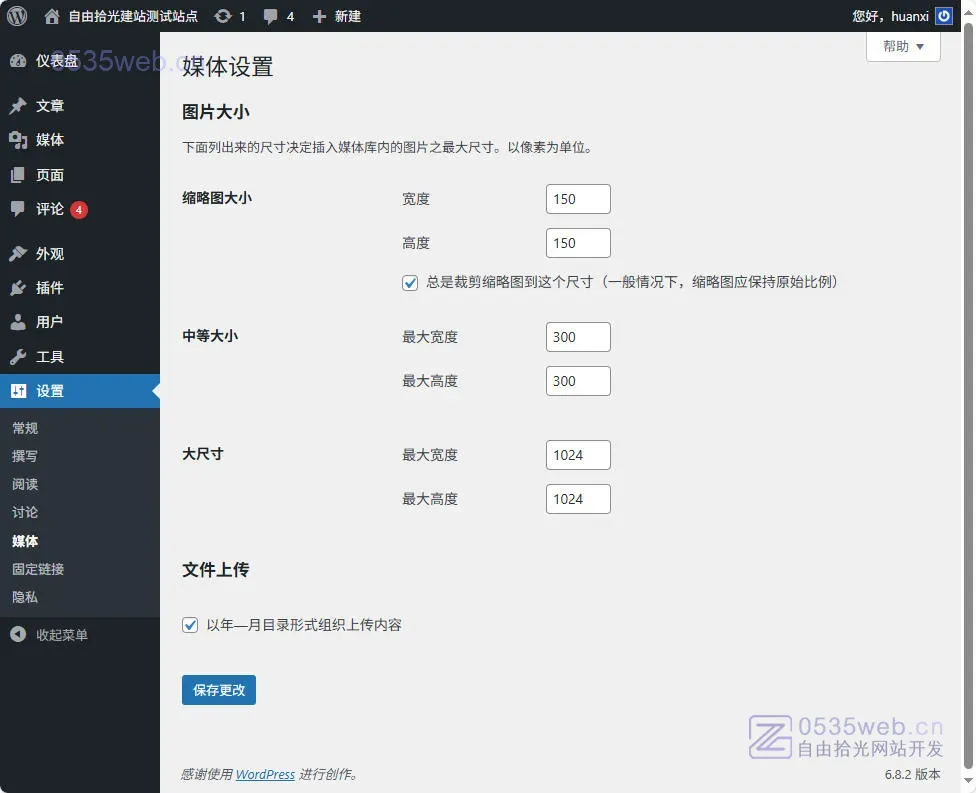
Task: Go to the Discussion settings submenu
Action: [x=25, y=512]
